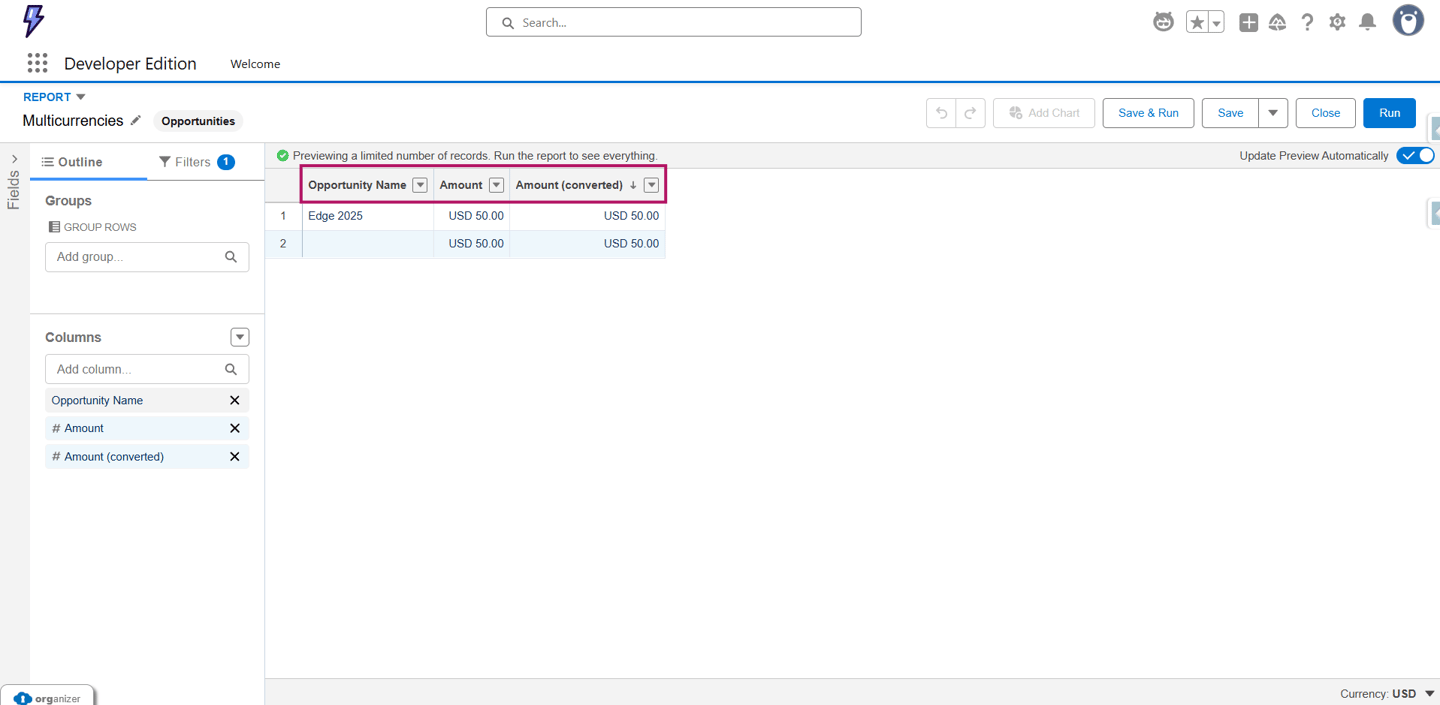Open the Welcome tab
This screenshot has height=705, width=1440.
point(255,64)
